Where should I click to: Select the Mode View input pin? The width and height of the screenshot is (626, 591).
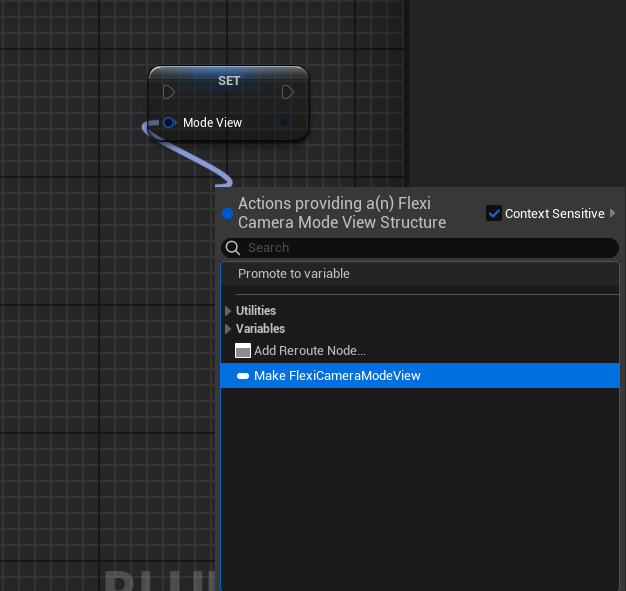coord(168,123)
